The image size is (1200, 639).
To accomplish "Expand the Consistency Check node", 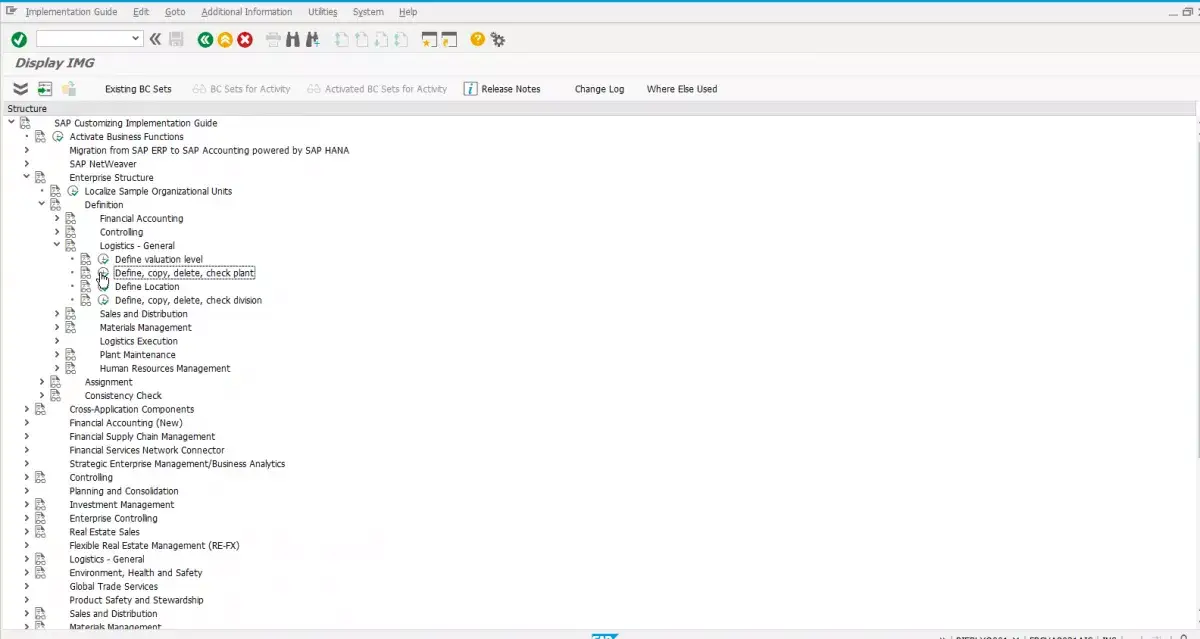I will (41, 396).
